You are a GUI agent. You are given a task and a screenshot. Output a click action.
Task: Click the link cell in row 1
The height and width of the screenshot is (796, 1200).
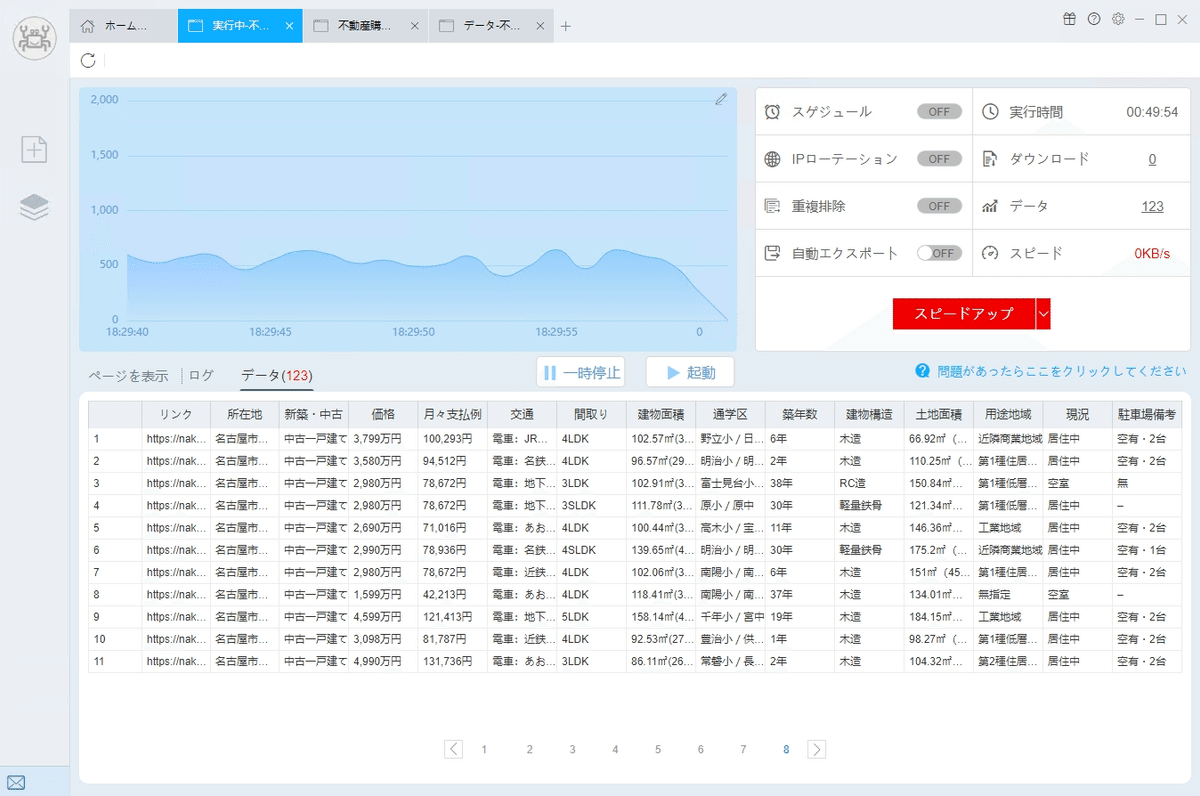(x=175, y=438)
